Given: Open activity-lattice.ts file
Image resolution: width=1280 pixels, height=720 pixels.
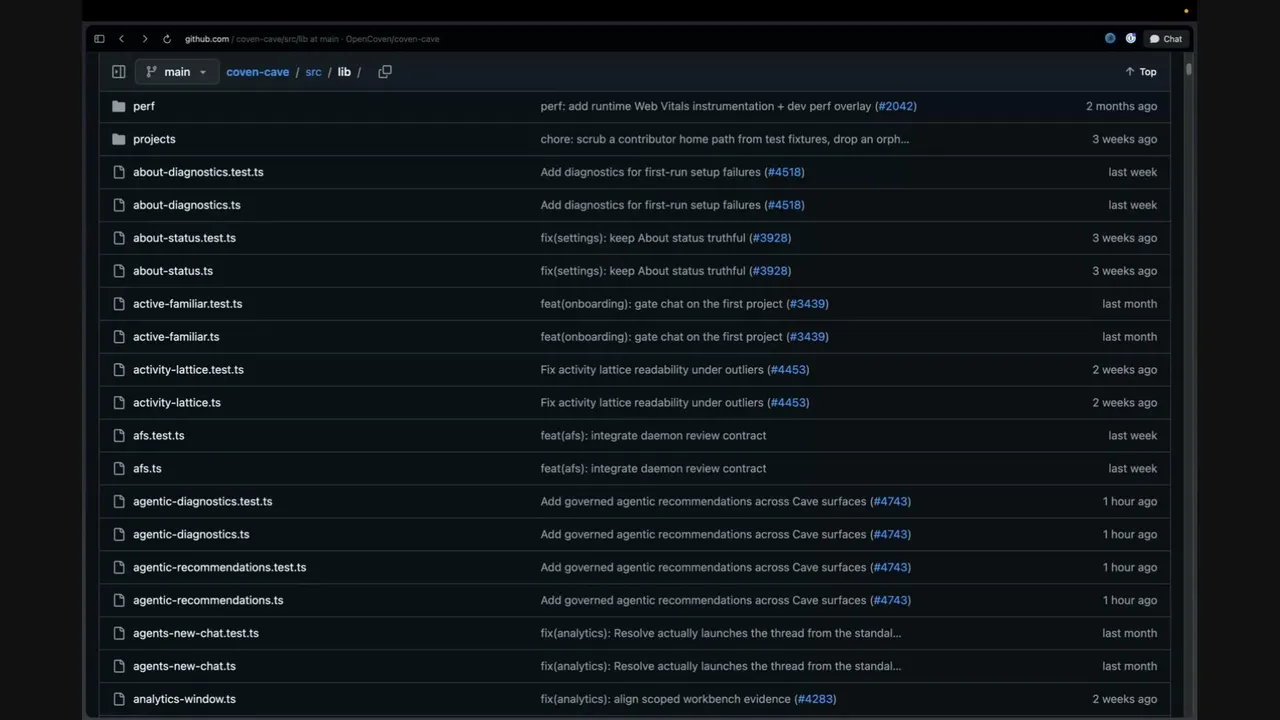Looking at the screenshot, I should [177, 403].
